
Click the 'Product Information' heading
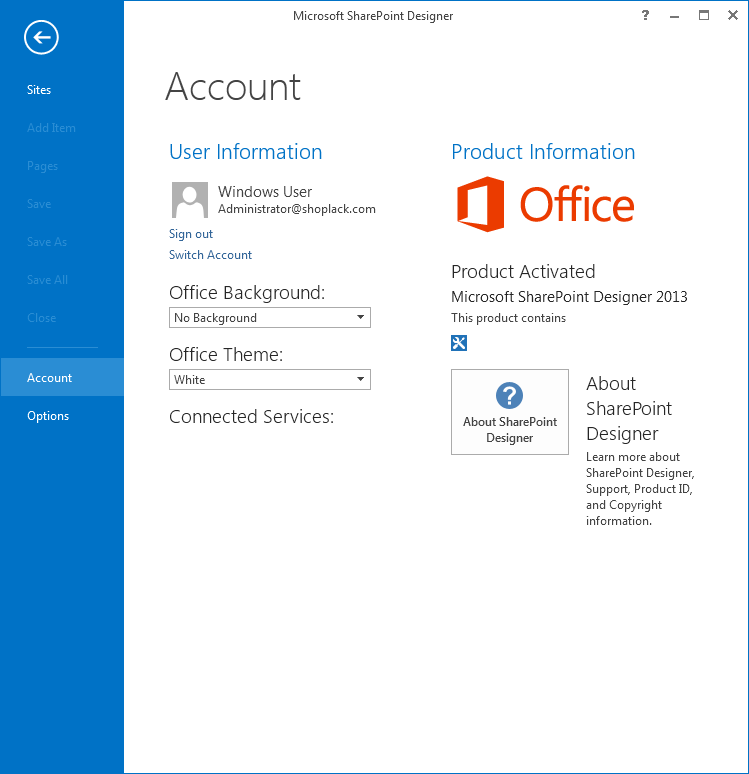(x=543, y=152)
